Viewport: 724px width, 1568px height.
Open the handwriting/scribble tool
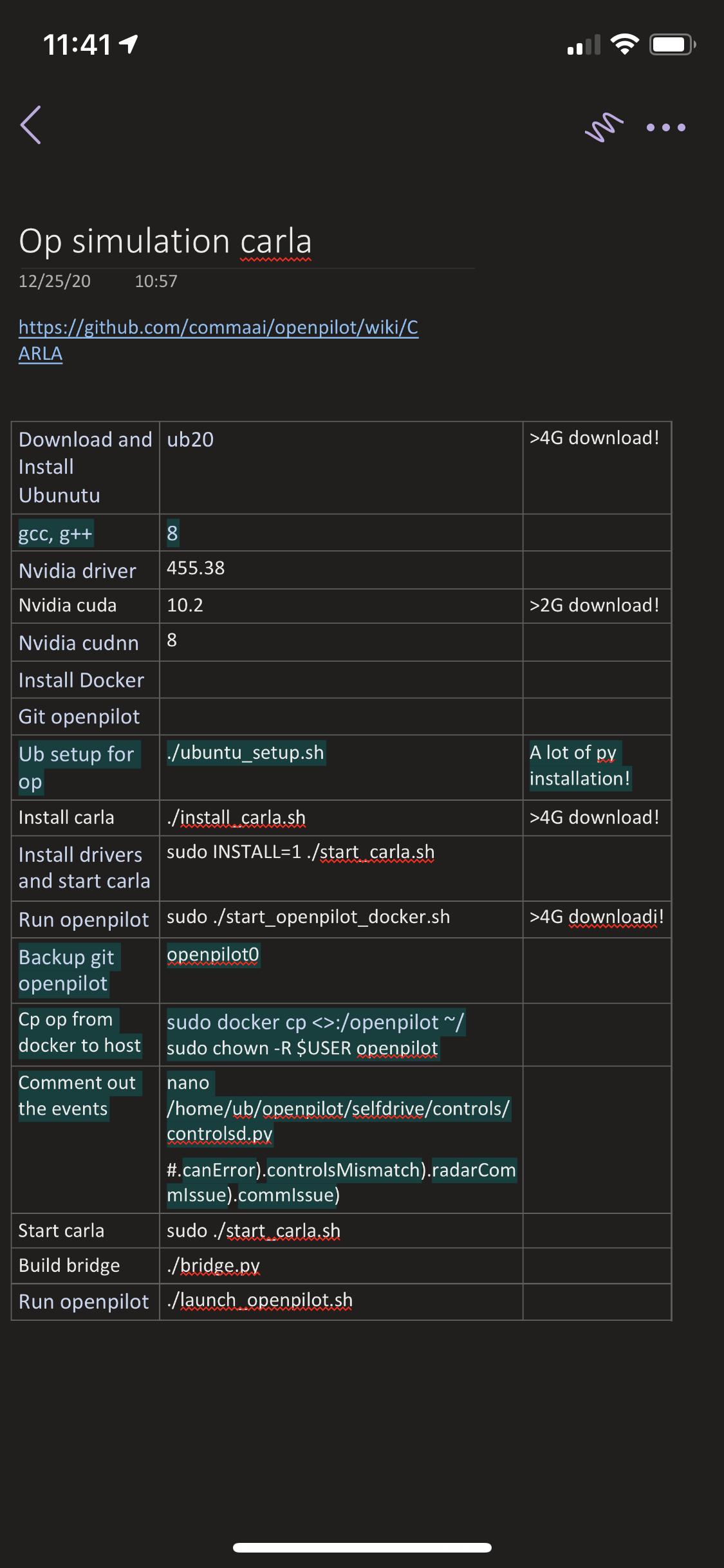tap(602, 124)
